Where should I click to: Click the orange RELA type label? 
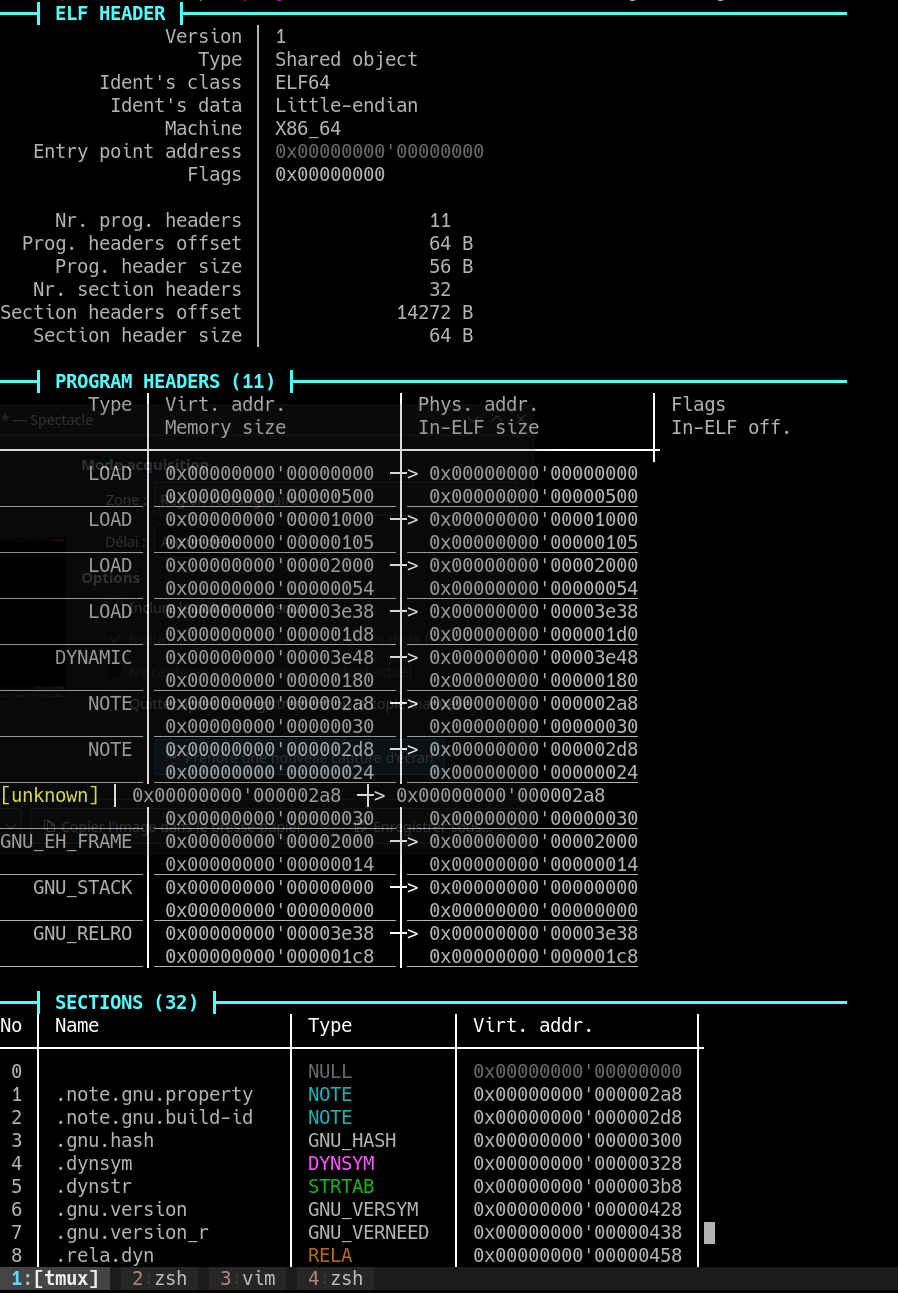(330, 1255)
